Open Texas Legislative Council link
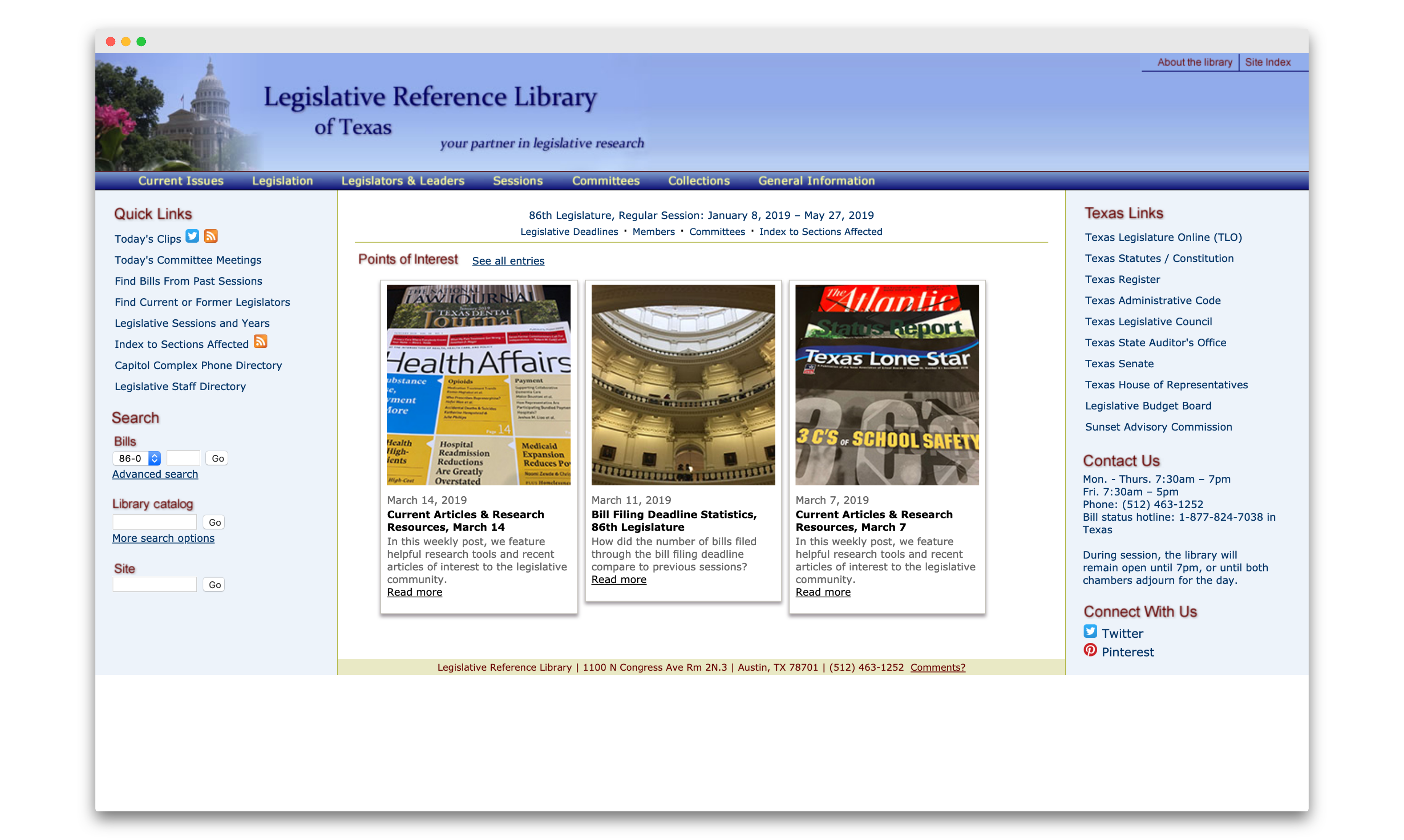This screenshot has height=840, width=1404. [1148, 321]
